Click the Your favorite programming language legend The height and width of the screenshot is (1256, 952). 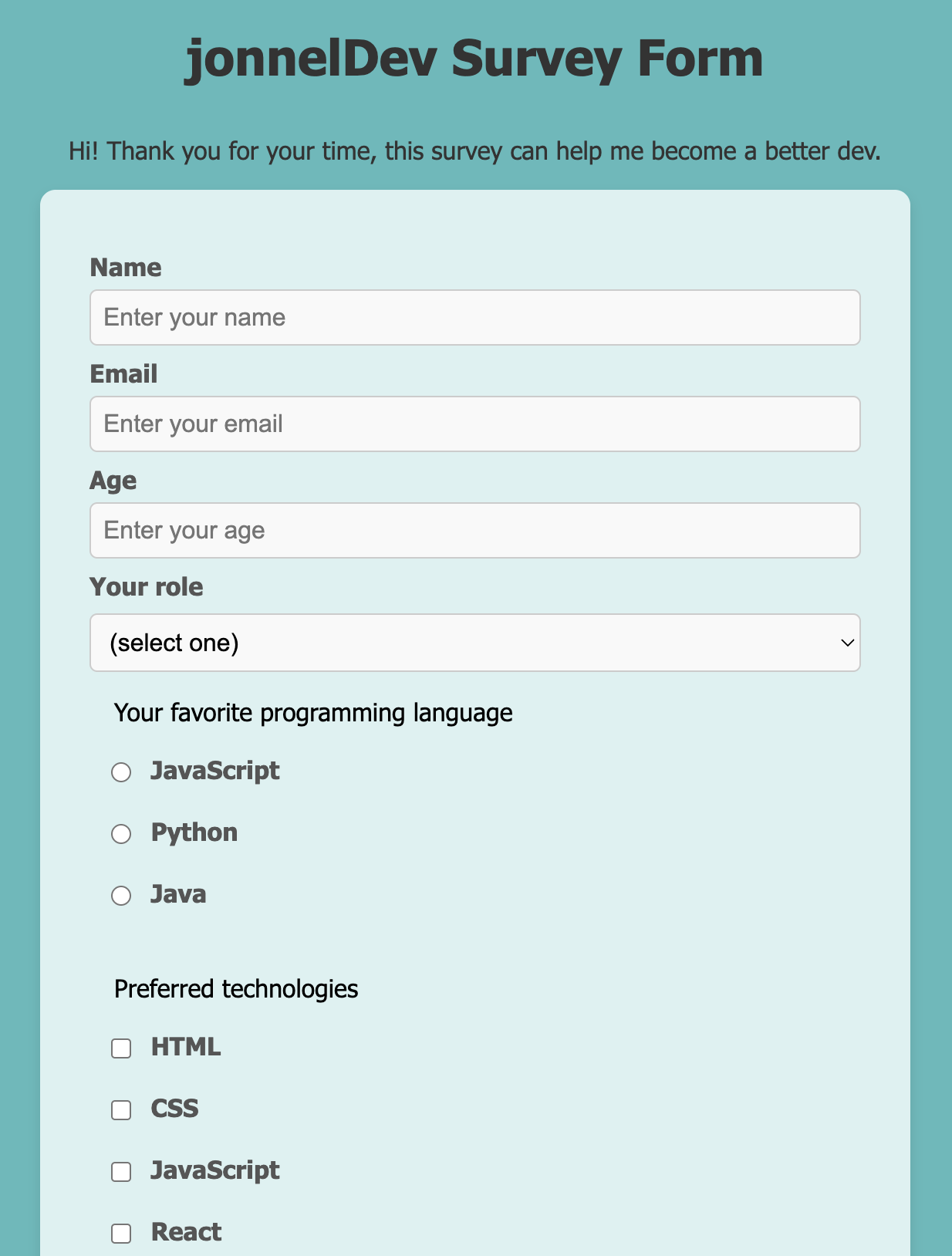[x=313, y=713]
